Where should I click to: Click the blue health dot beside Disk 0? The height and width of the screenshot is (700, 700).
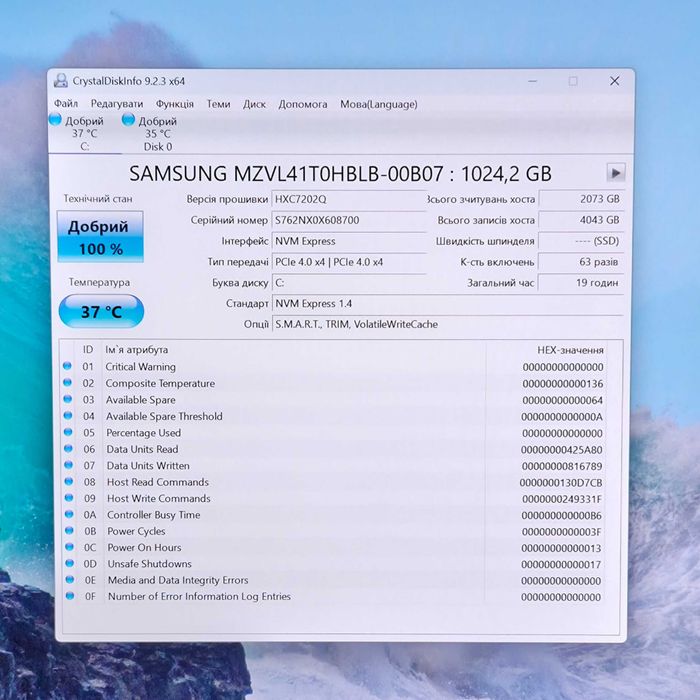click(128, 119)
